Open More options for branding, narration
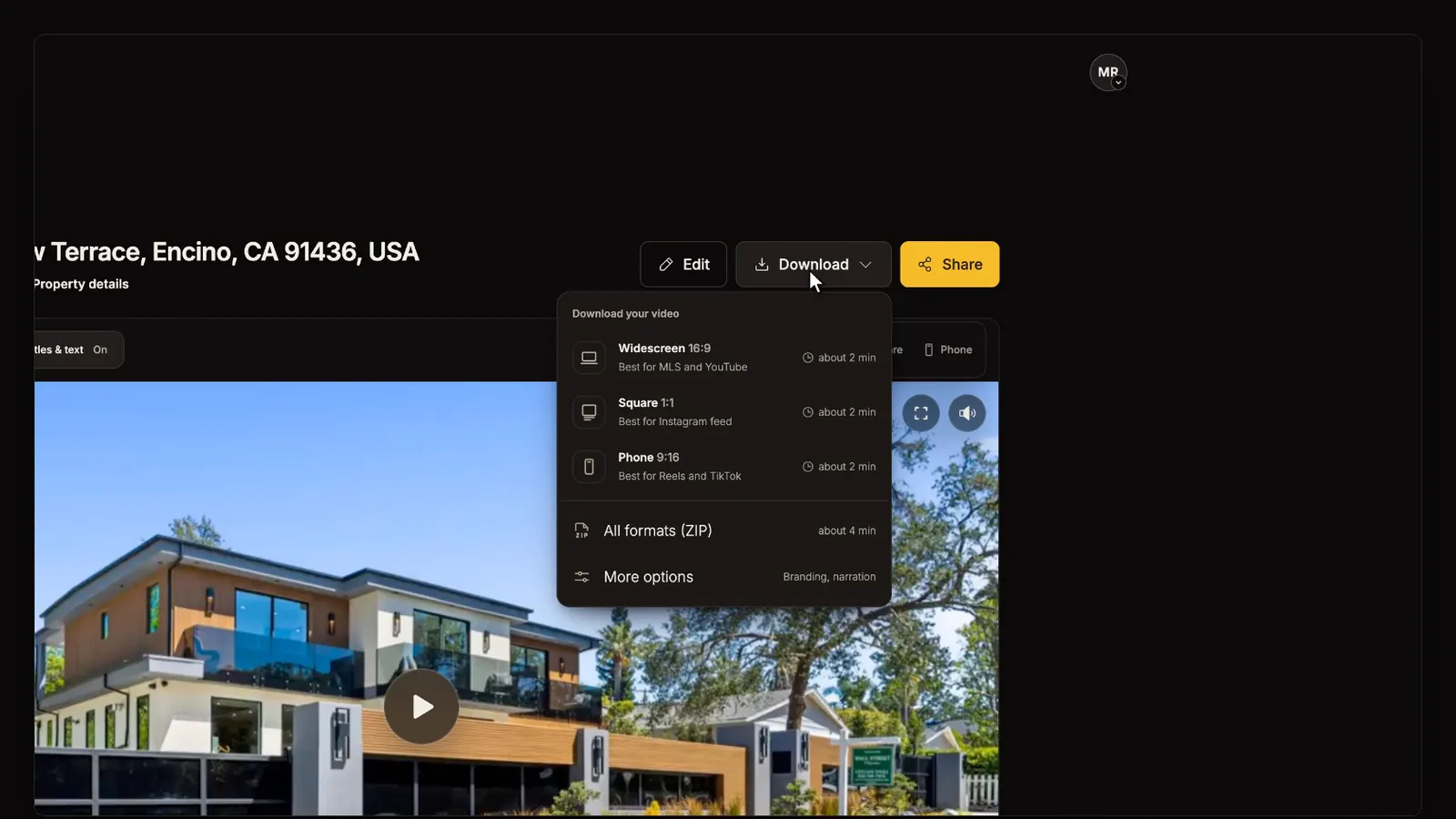1456x819 pixels. point(723,577)
